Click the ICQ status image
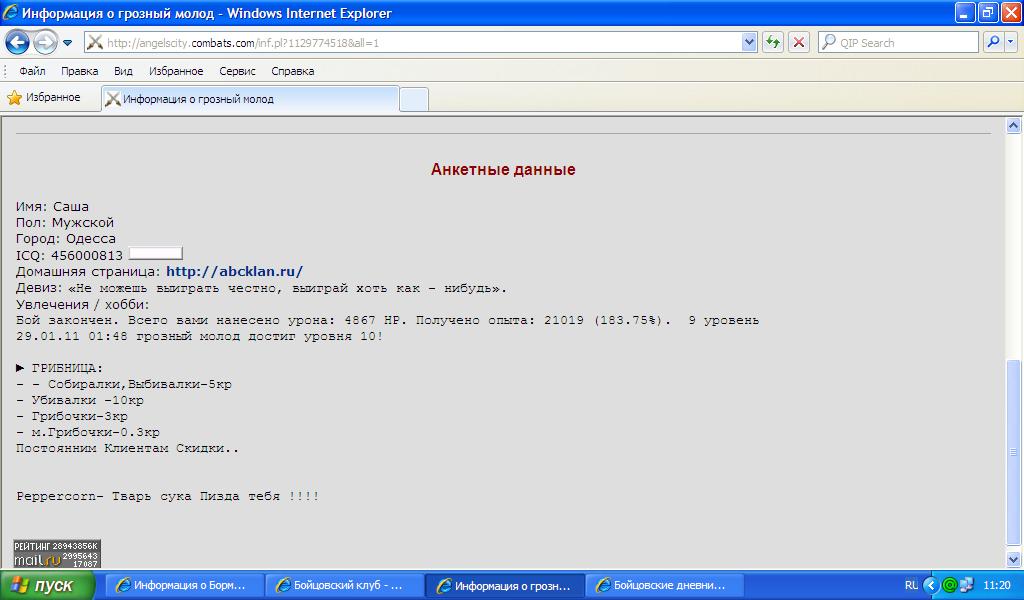The image size is (1024, 600). click(x=155, y=253)
